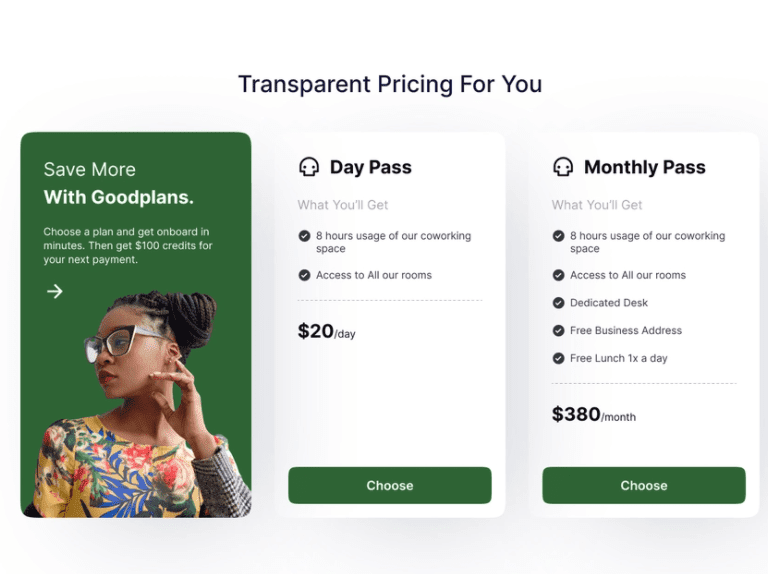Click the Monthly Pass check icon for 8 hours usage
Image resolution: width=768 pixels, height=574 pixels.
(x=558, y=236)
